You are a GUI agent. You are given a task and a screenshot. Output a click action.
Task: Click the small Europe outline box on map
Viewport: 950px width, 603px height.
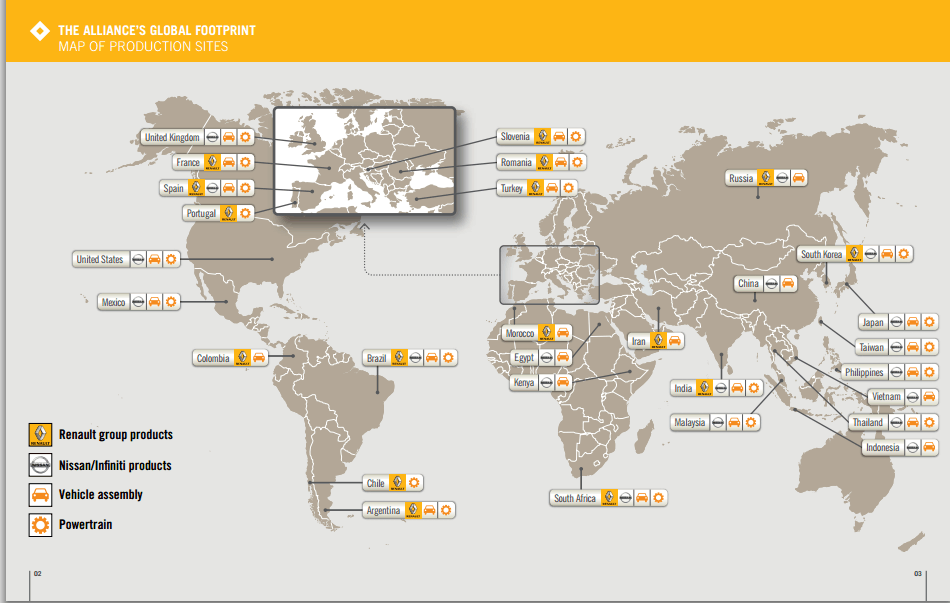click(550, 275)
